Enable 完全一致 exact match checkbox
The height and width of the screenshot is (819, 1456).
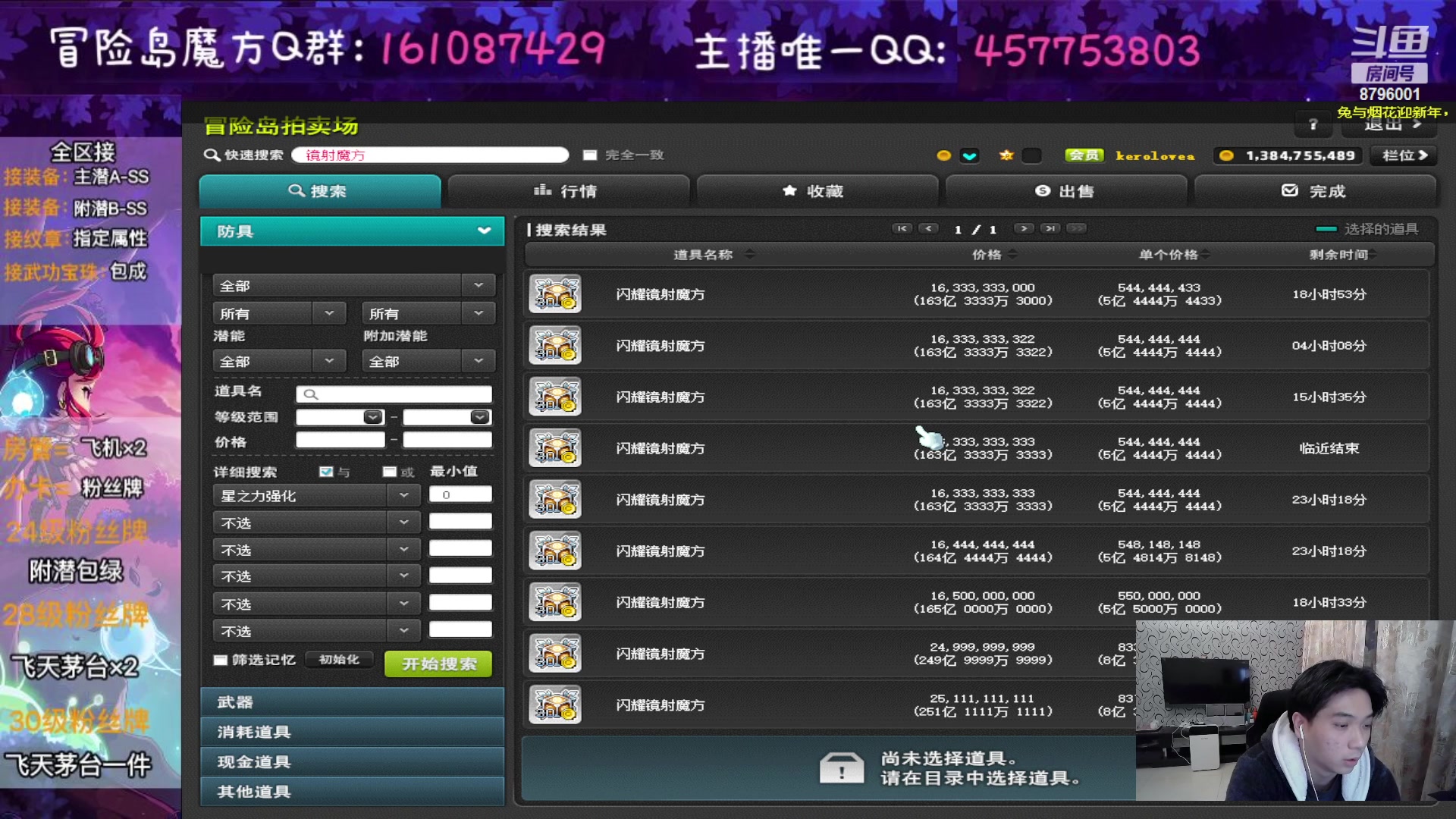590,155
